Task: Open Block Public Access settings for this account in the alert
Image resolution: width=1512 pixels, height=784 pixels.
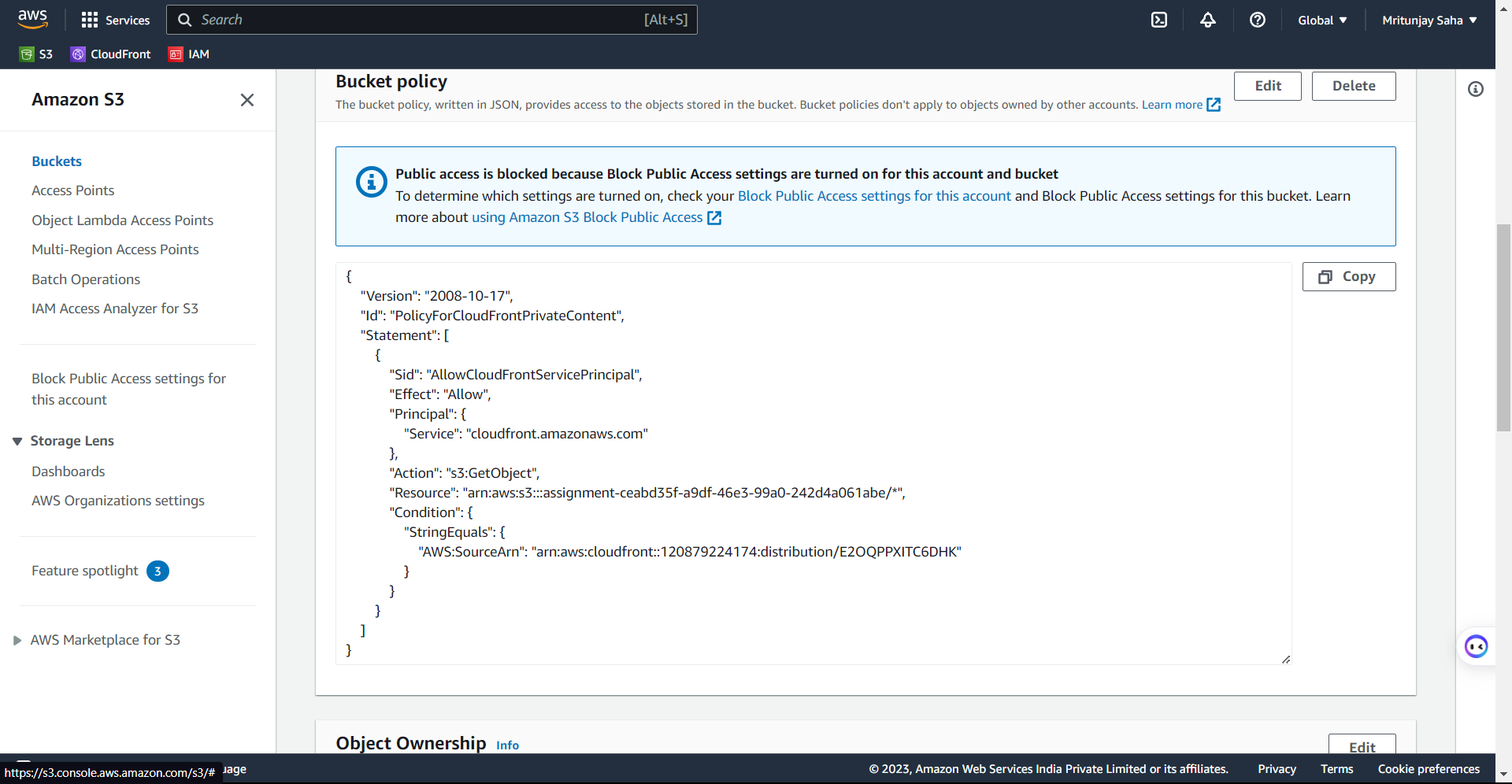Action: tap(874, 196)
